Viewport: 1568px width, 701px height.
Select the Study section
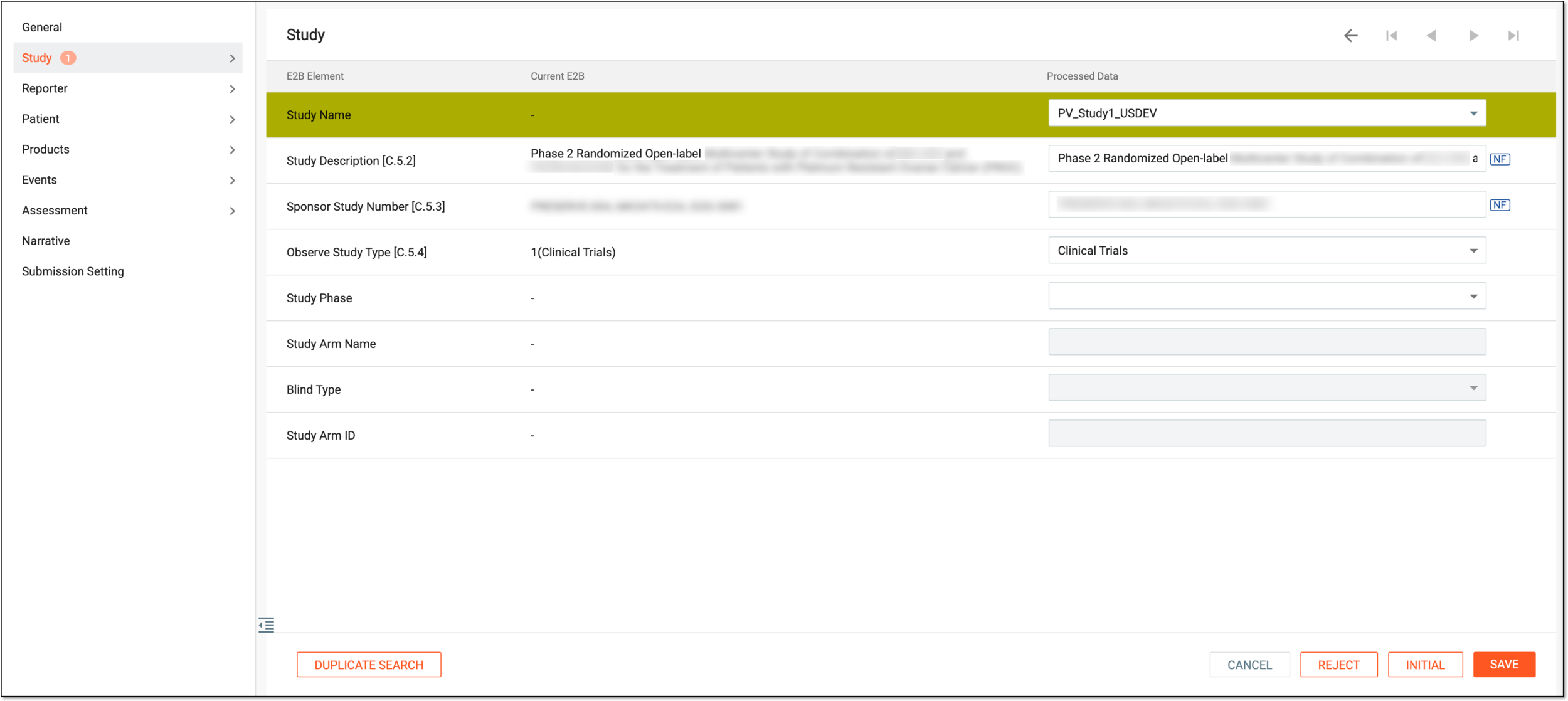(x=128, y=58)
